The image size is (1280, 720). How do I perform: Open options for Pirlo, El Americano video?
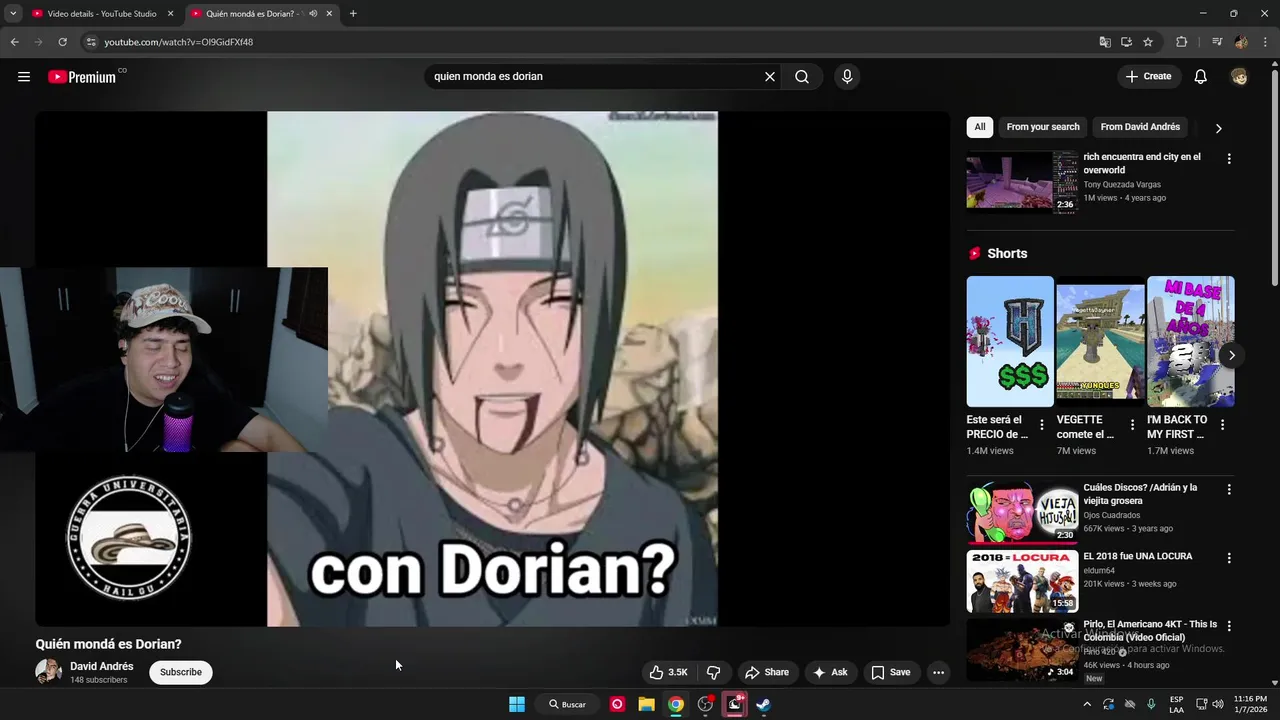[x=1229, y=626]
